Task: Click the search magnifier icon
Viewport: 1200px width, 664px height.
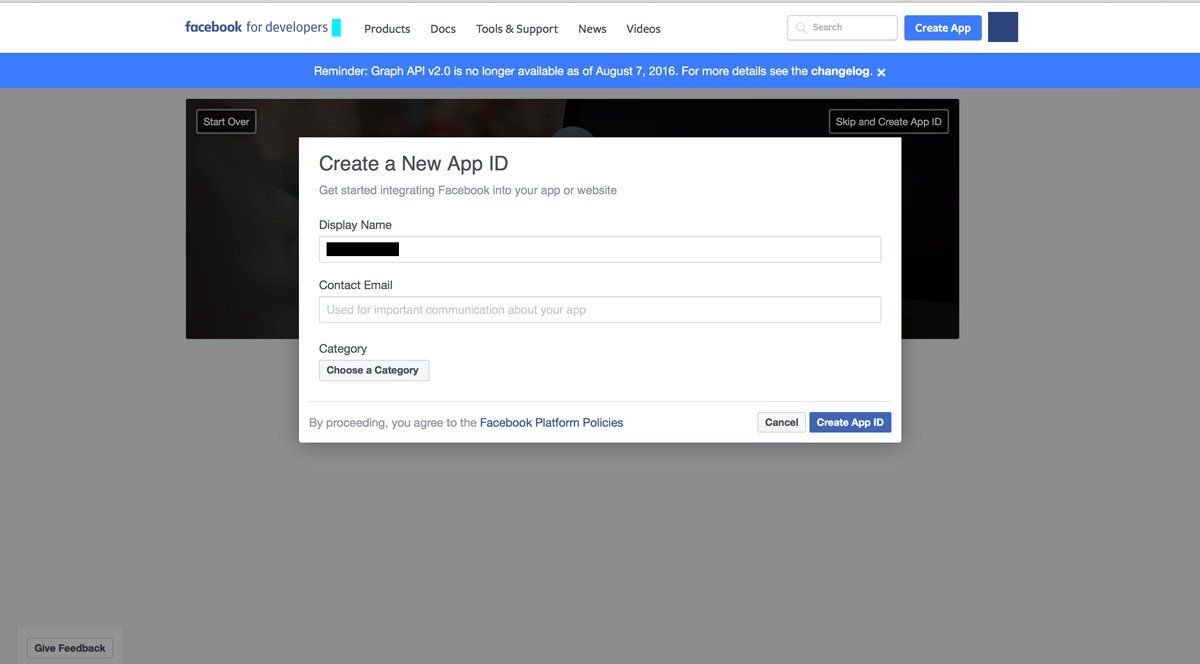Action: pyautogui.click(x=801, y=28)
